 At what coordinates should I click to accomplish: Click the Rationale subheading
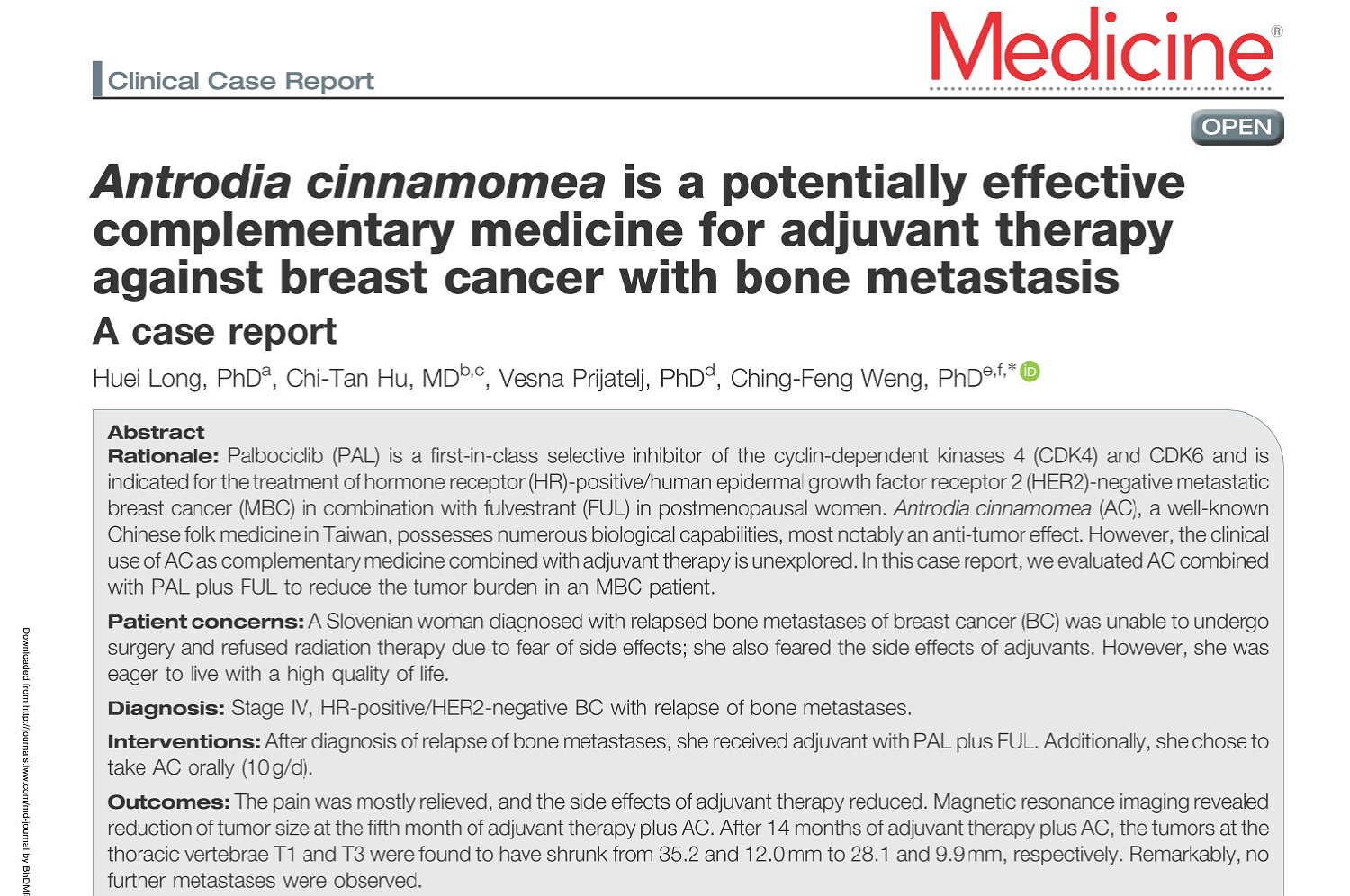pyautogui.click(x=163, y=456)
